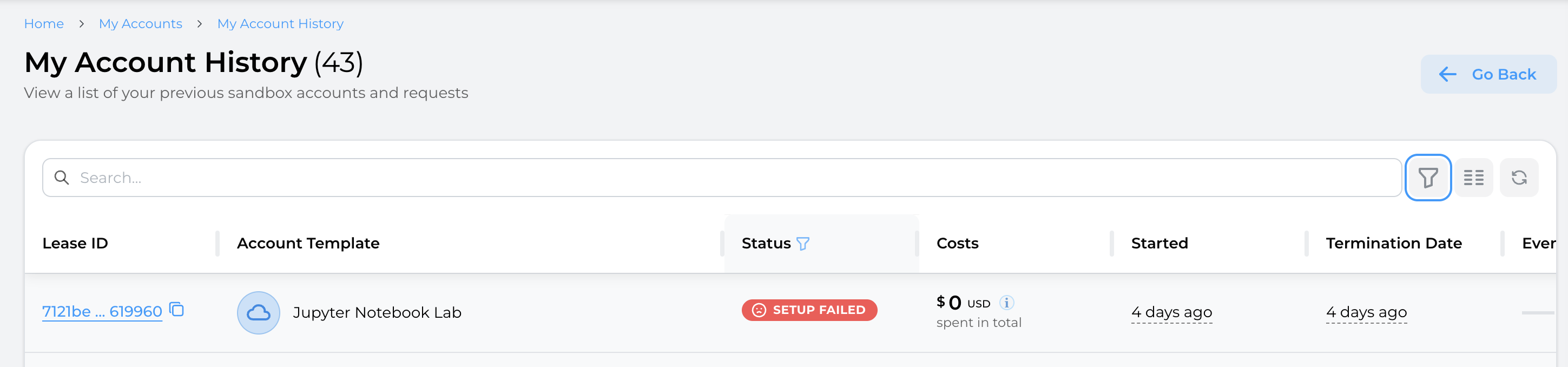Click the magnifier icon in search bar

coord(62,178)
